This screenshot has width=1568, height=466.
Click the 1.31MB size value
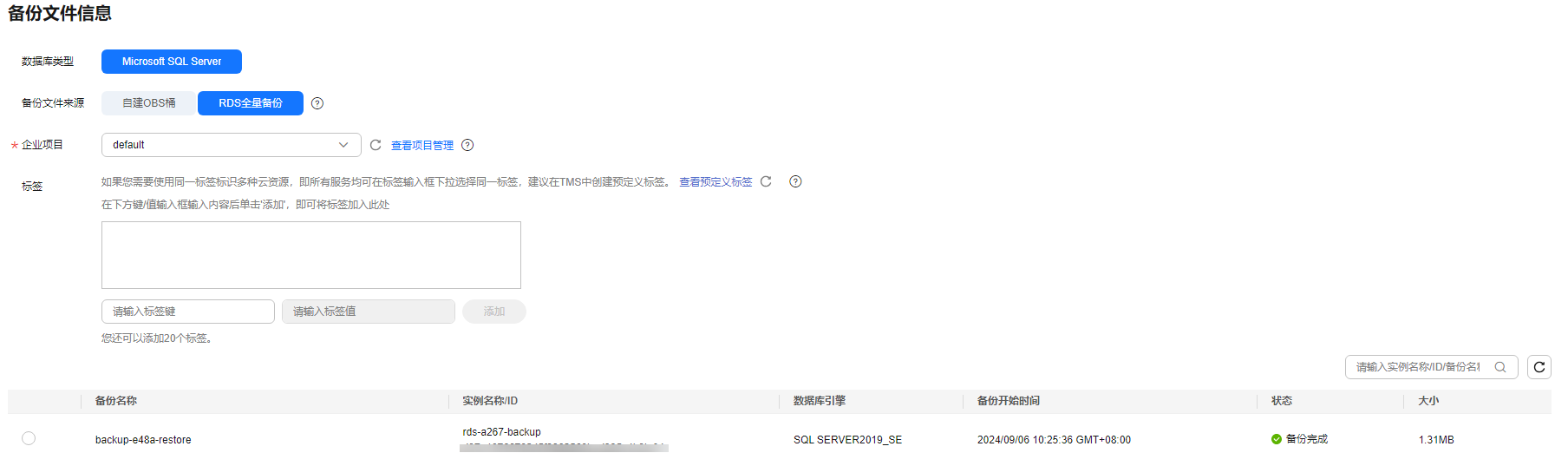pyautogui.click(x=1436, y=440)
